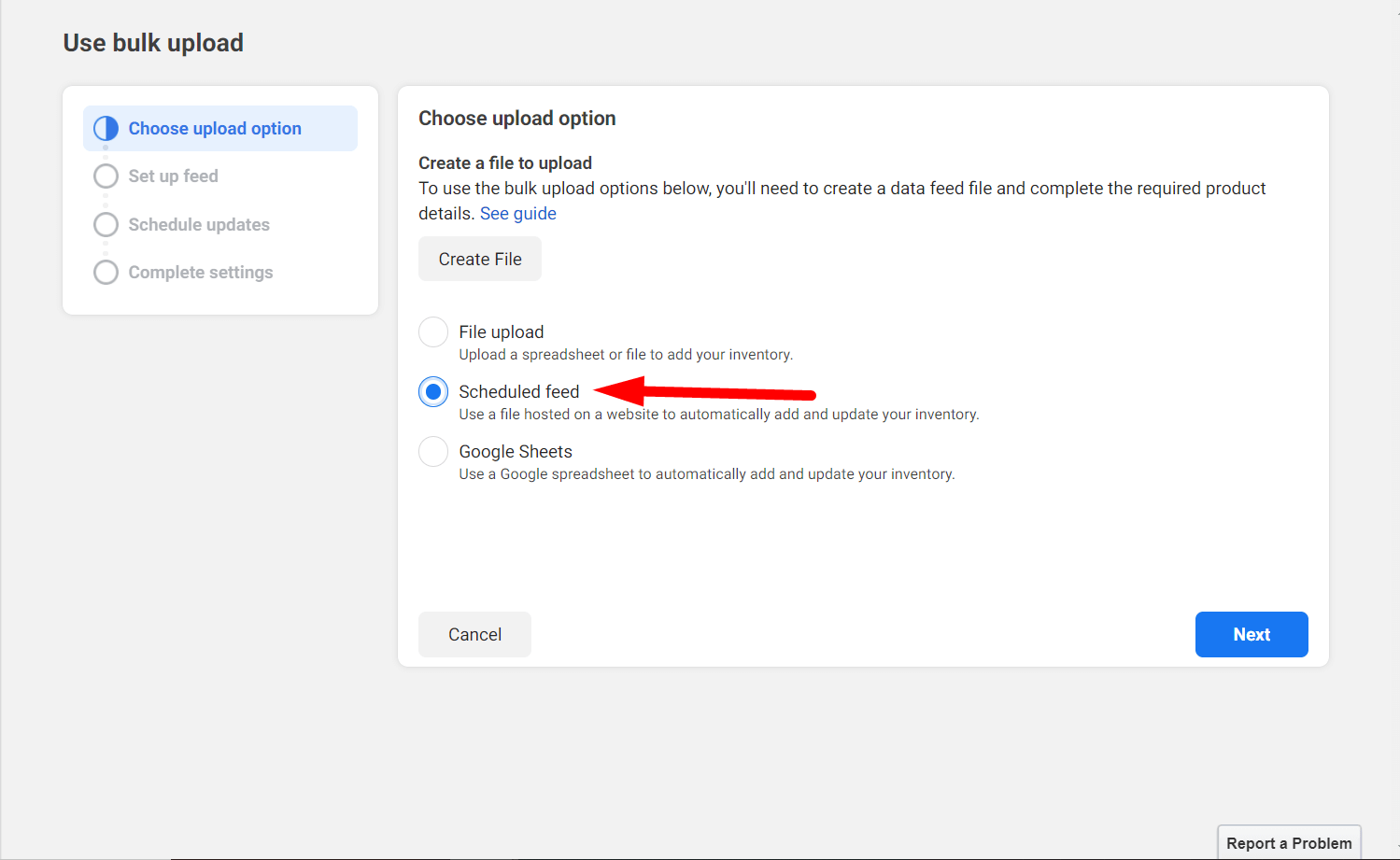The image size is (1400, 860).
Task: Open the See guide link
Action: coord(518,213)
